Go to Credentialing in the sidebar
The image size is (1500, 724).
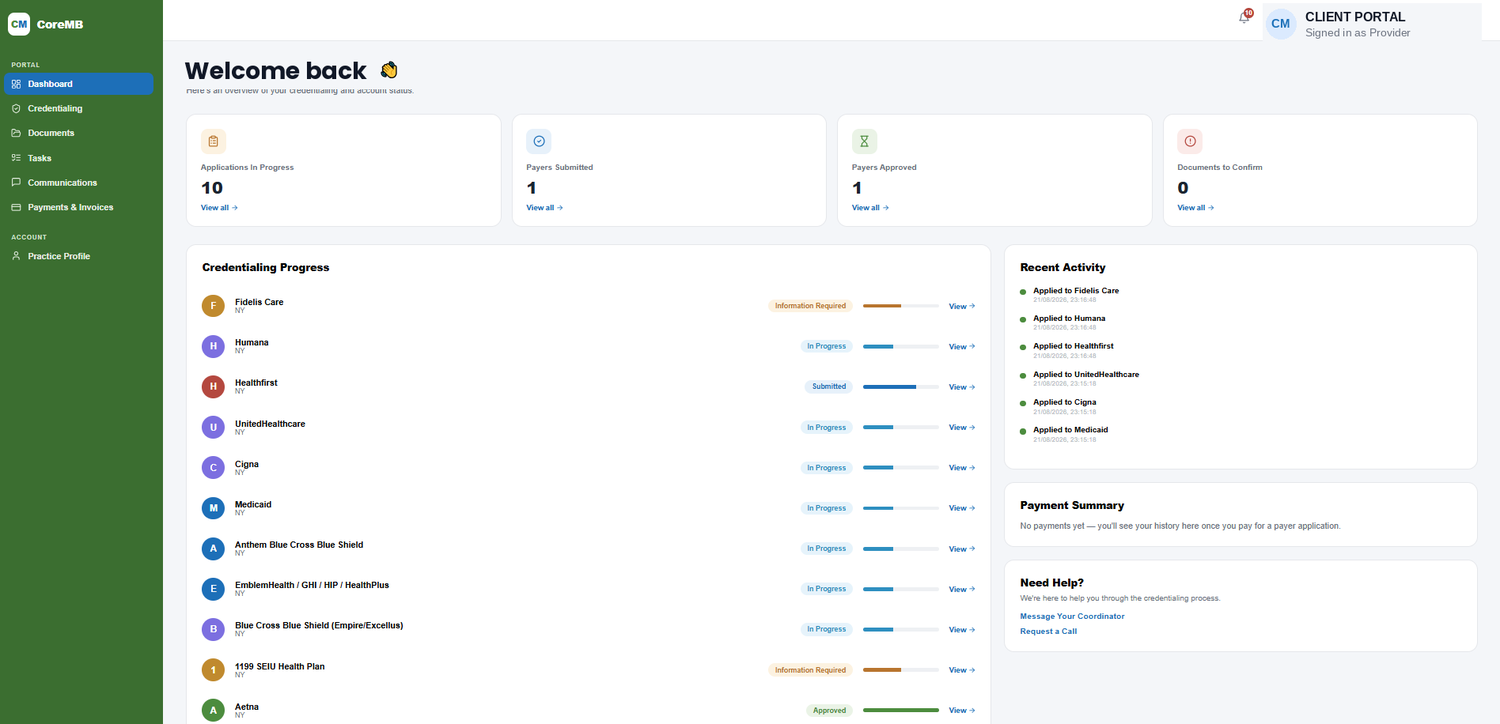coord(79,108)
